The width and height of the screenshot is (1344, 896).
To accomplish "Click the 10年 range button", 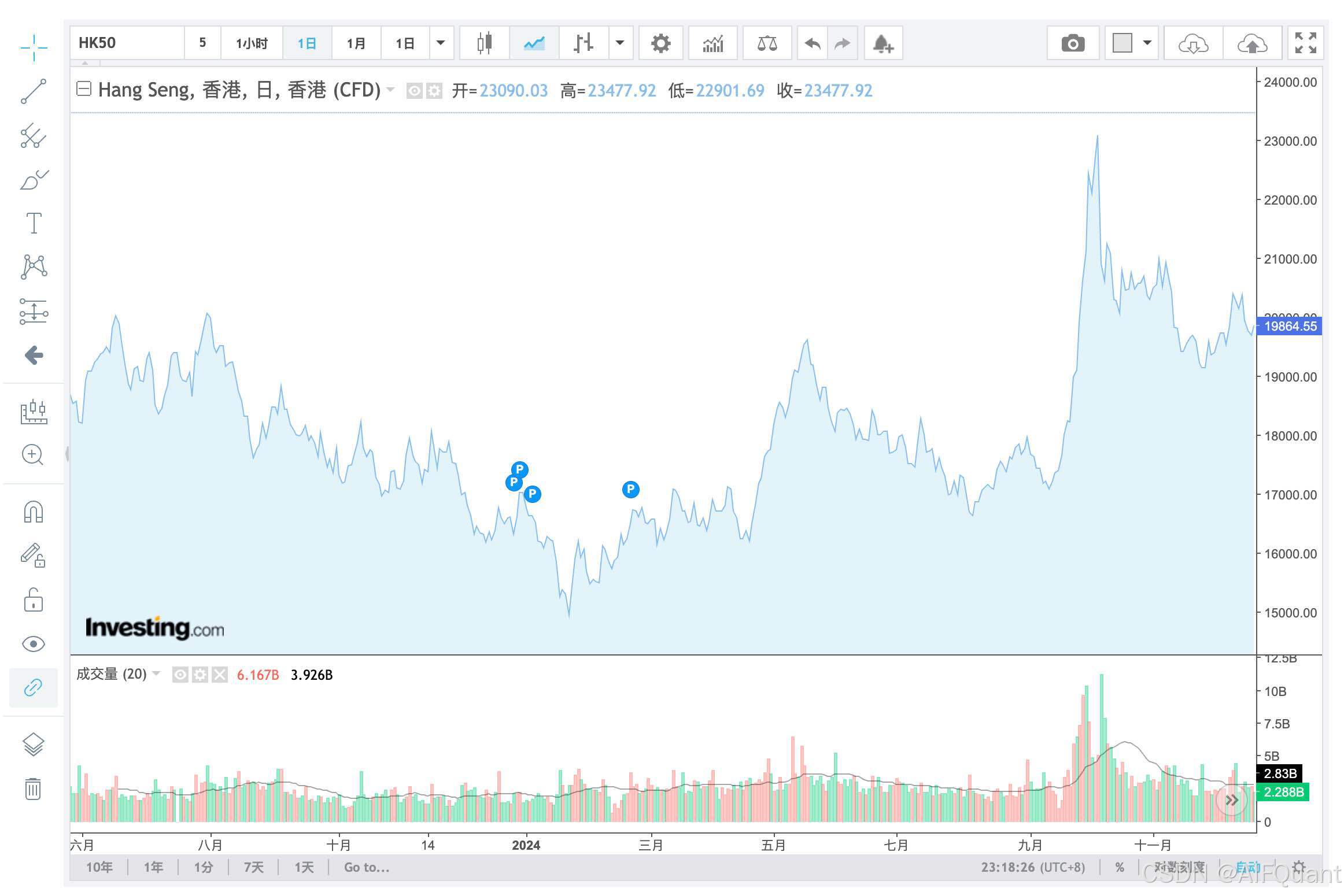I will point(99,867).
